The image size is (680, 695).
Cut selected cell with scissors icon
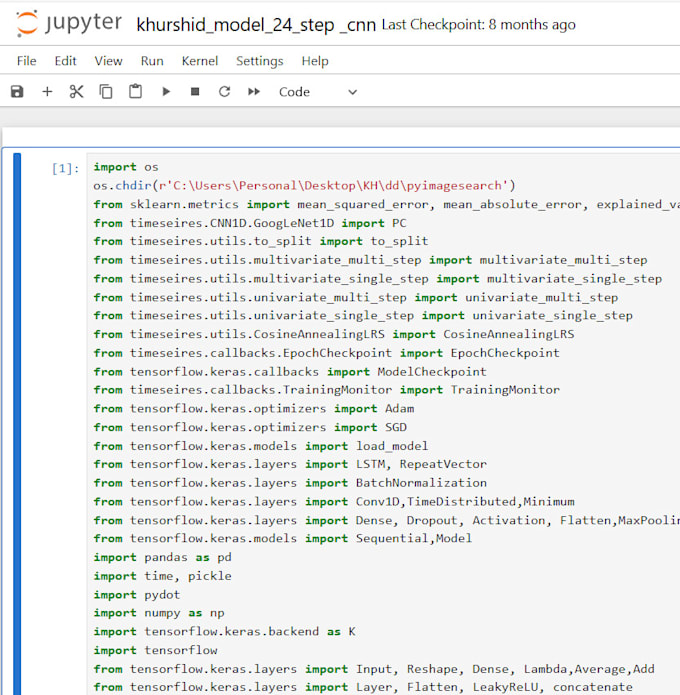(x=76, y=92)
